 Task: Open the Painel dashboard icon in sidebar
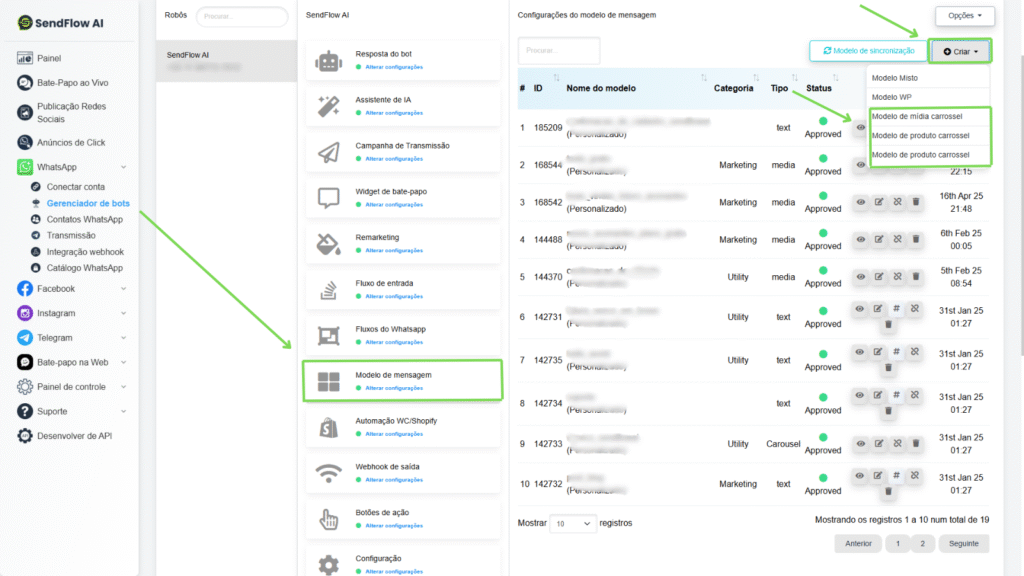pyautogui.click(x=25, y=58)
